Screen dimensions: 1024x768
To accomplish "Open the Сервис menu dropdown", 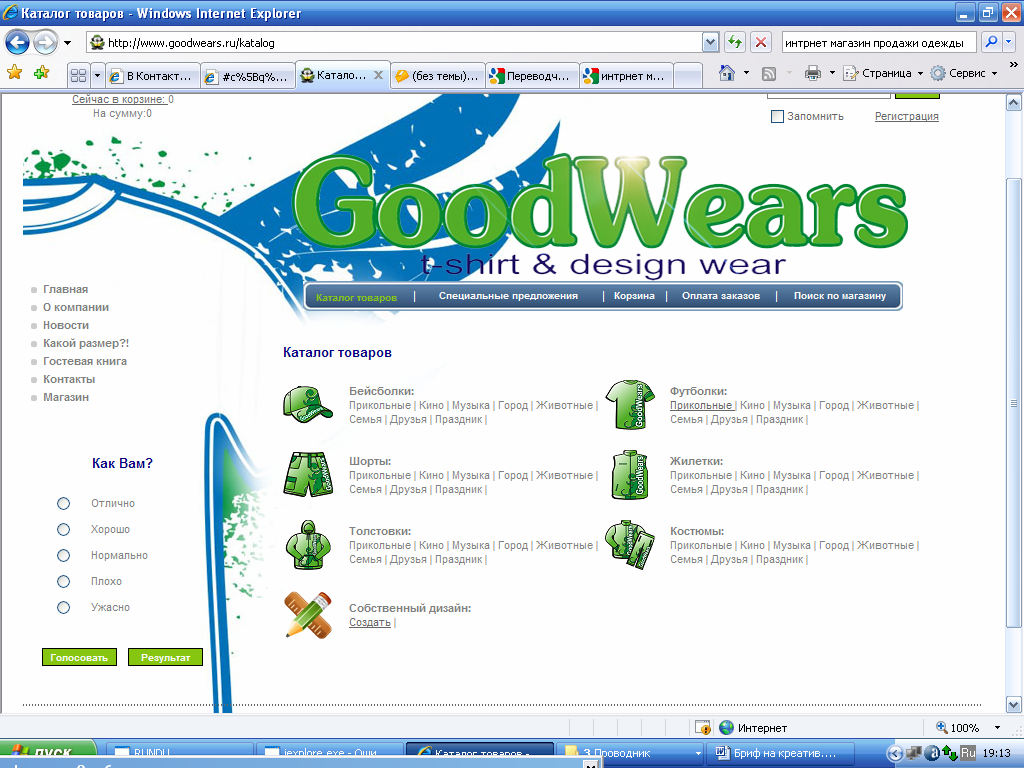I will (964, 73).
